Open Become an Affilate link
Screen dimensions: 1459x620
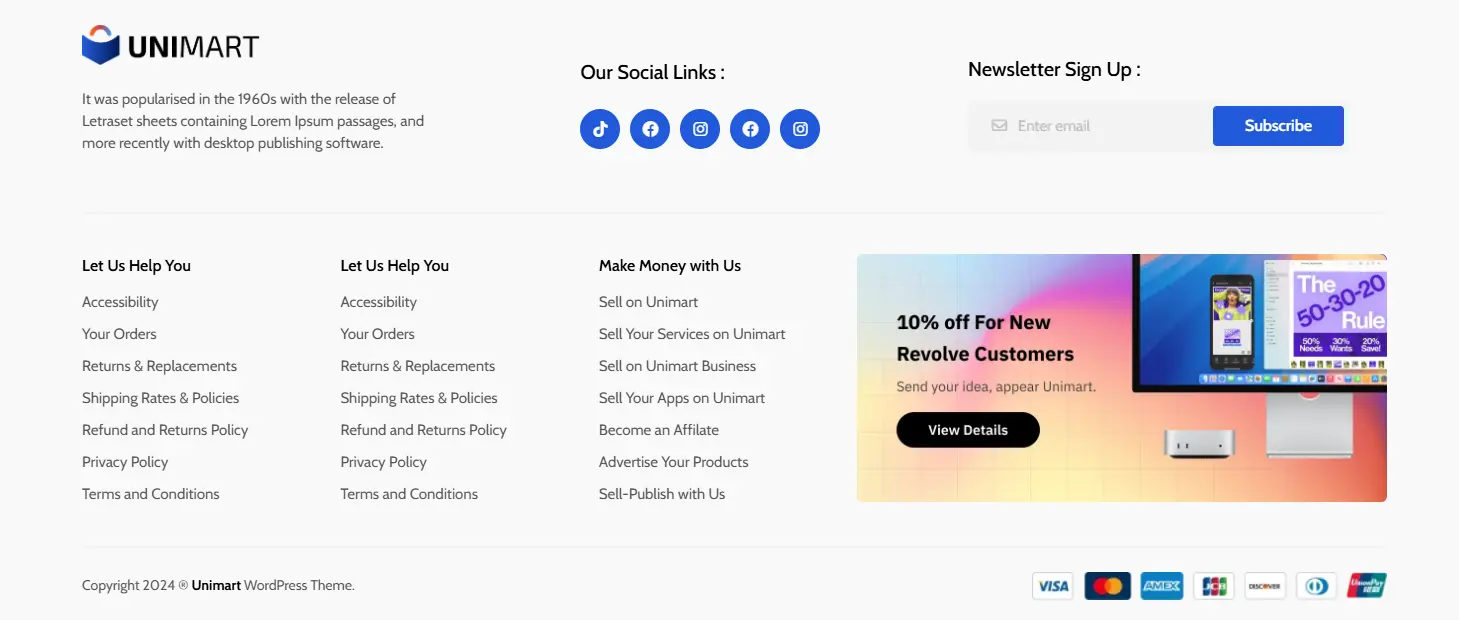click(658, 429)
